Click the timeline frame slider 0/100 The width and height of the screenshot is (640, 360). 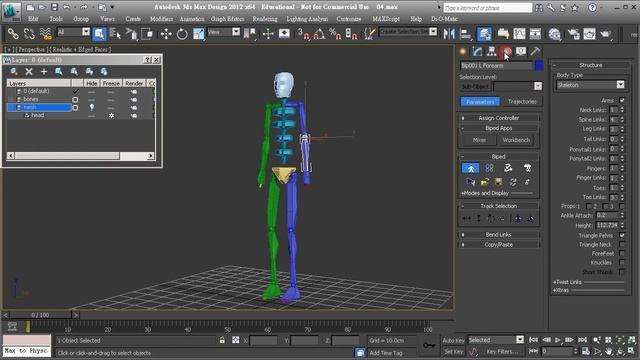pos(40,315)
